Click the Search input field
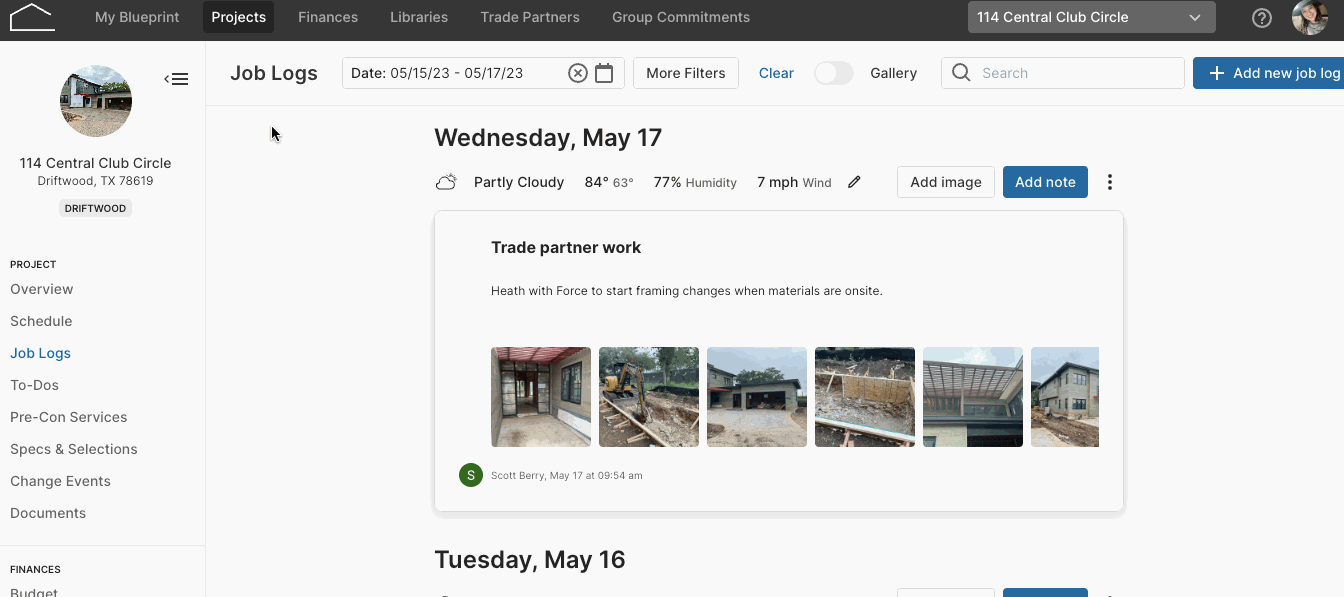 (x=1062, y=73)
